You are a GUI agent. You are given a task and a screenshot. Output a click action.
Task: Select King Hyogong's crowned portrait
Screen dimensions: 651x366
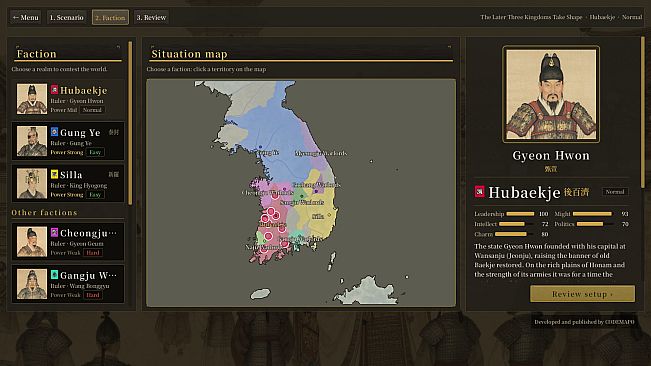(32, 183)
